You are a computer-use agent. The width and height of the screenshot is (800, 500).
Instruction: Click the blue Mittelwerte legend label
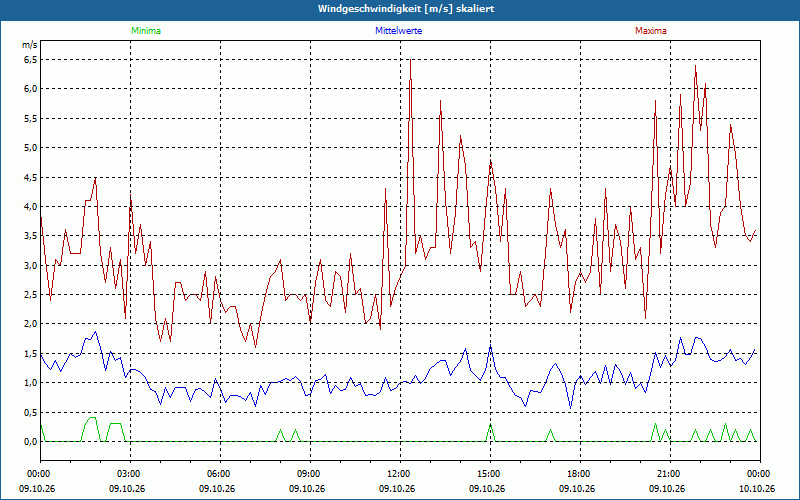pos(398,31)
